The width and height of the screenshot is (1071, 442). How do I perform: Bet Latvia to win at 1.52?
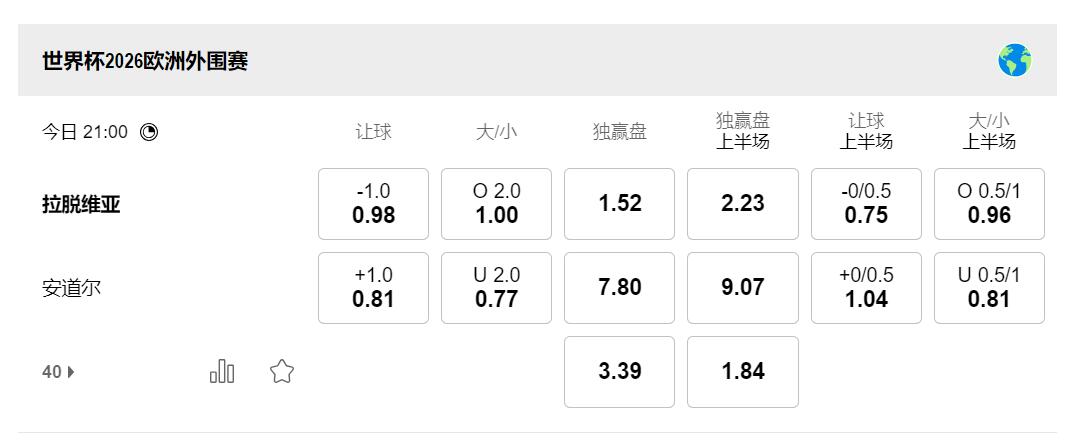(619, 204)
